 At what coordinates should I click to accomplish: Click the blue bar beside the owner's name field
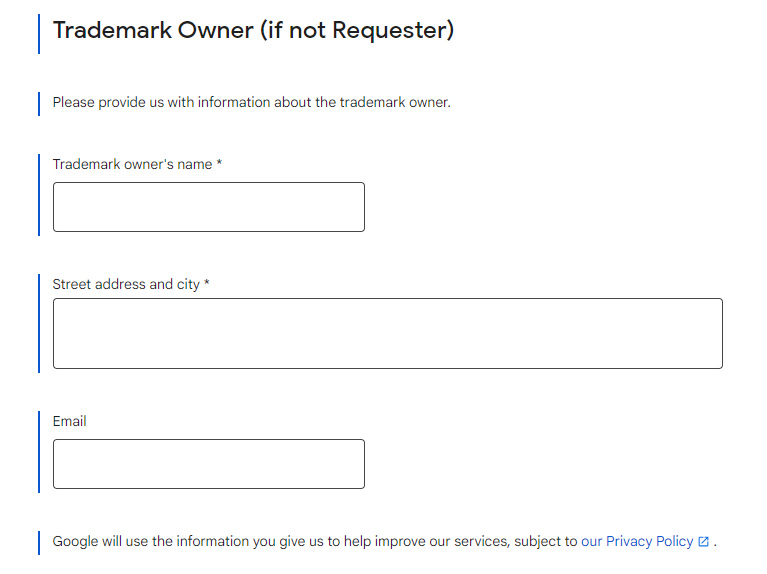pos(39,195)
